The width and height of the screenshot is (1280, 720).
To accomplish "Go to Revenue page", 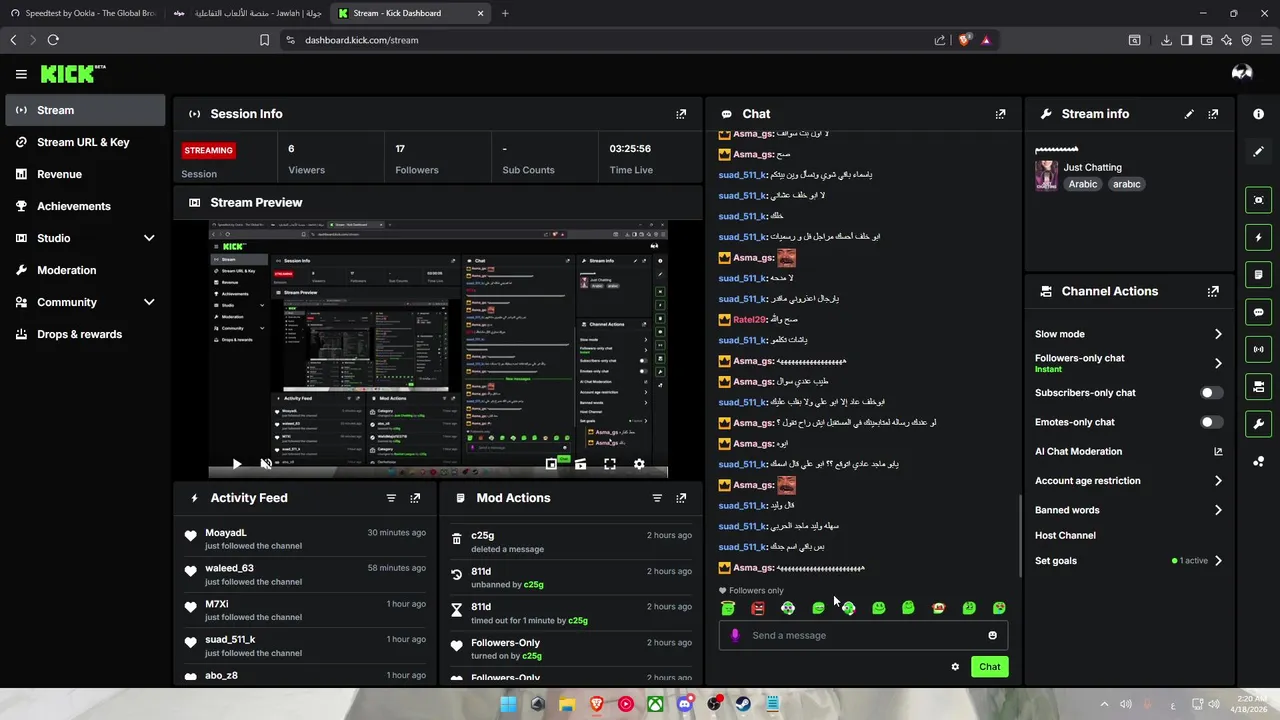I will (x=85, y=174).
